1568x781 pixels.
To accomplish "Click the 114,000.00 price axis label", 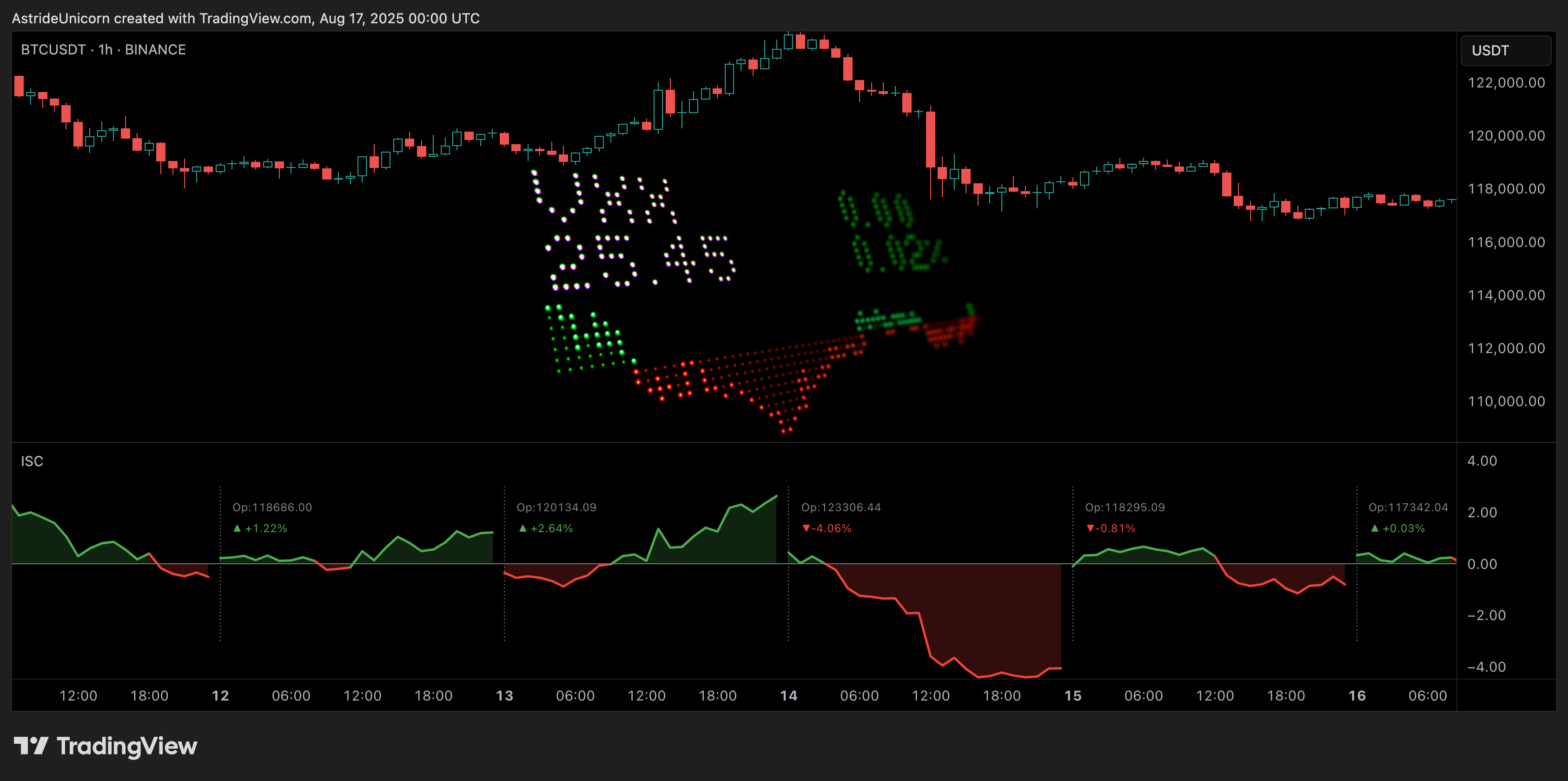I will click(1507, 295).
